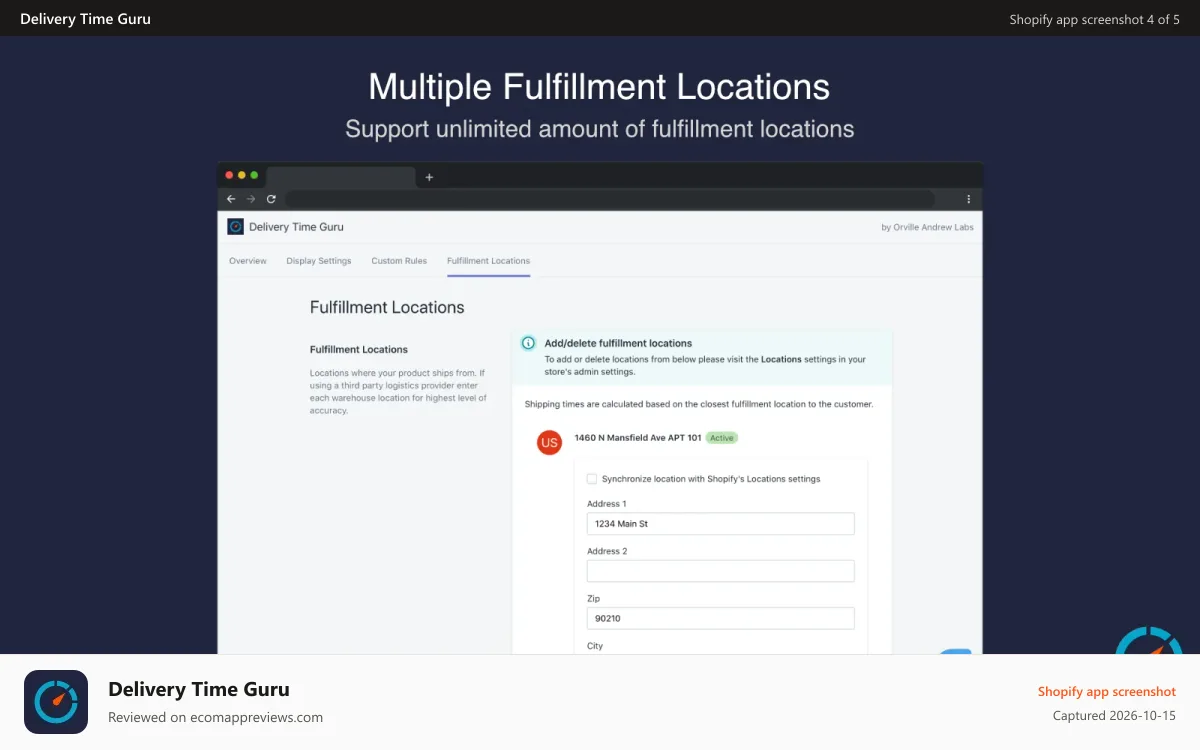Click the Active status badge
The width and height of the screenshot is (1200, 750).
click(x=722, y=438)
